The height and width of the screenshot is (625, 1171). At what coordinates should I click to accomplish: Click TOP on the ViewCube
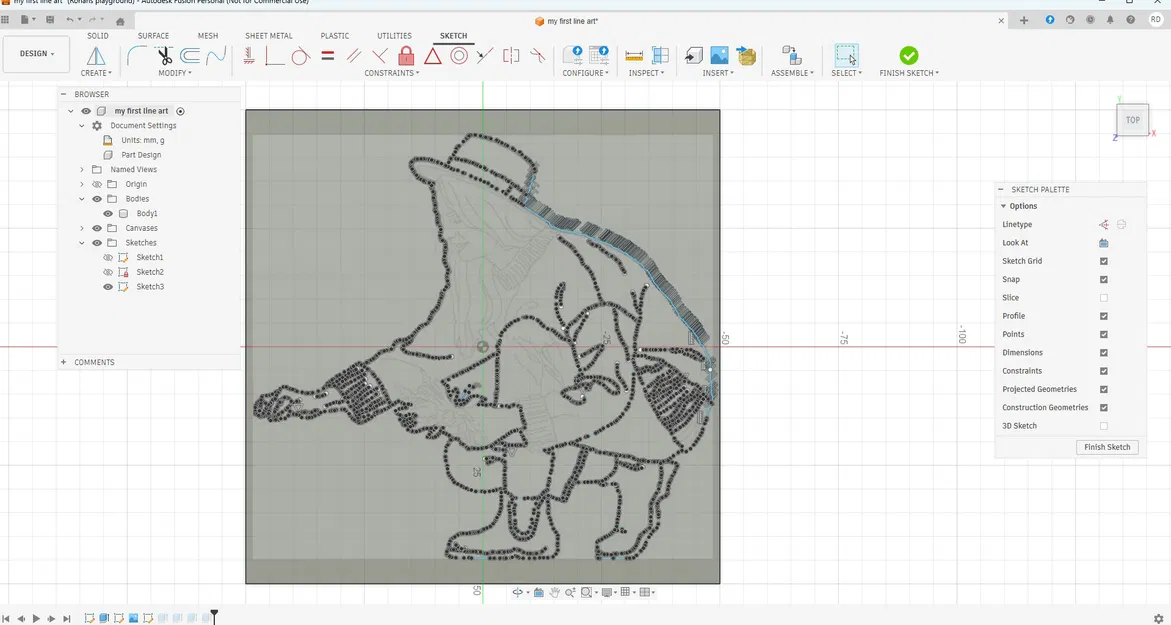1132,119
